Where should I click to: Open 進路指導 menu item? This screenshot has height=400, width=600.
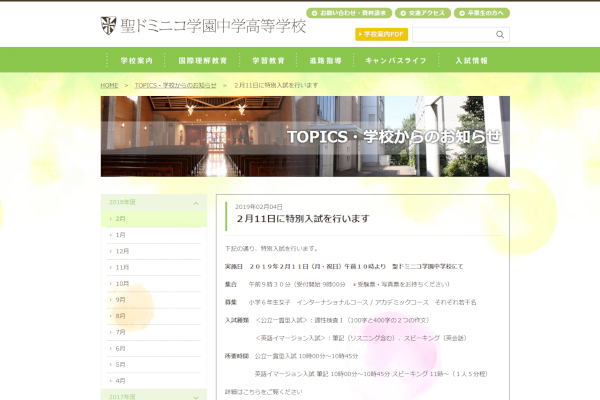click(325, 60)
